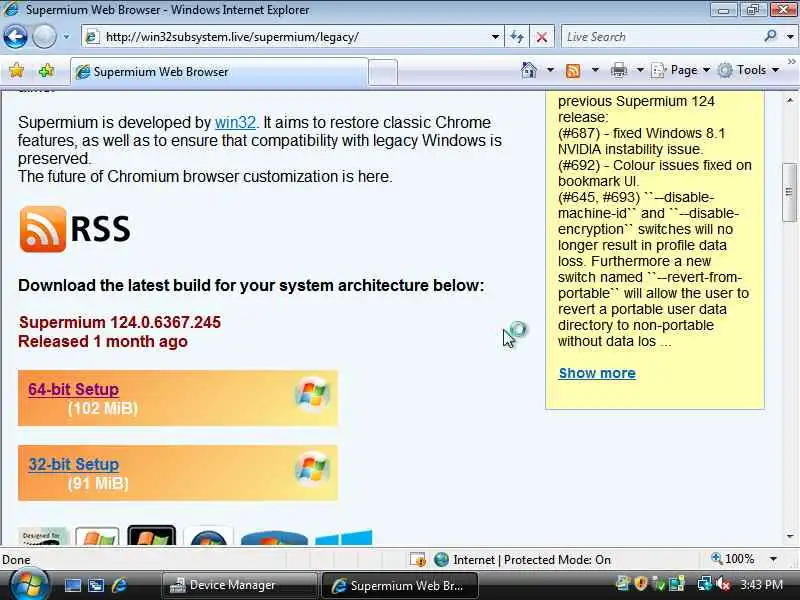Open the search provider options dropdown

click(x=790, y=37)
